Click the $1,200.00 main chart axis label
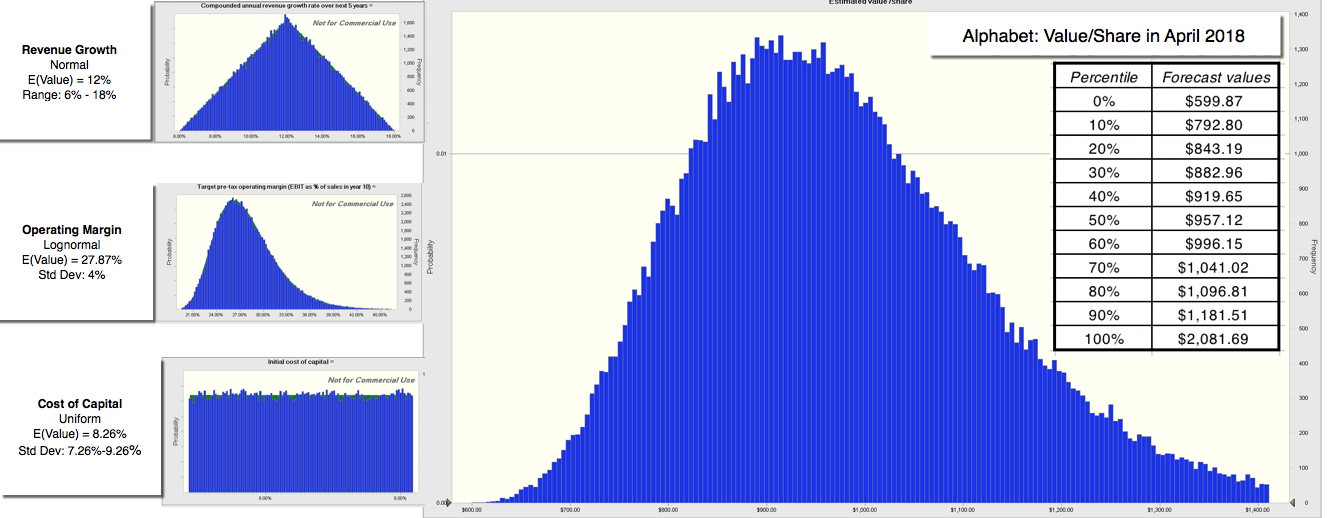1327x518 pixels. tap(1061, 510)
